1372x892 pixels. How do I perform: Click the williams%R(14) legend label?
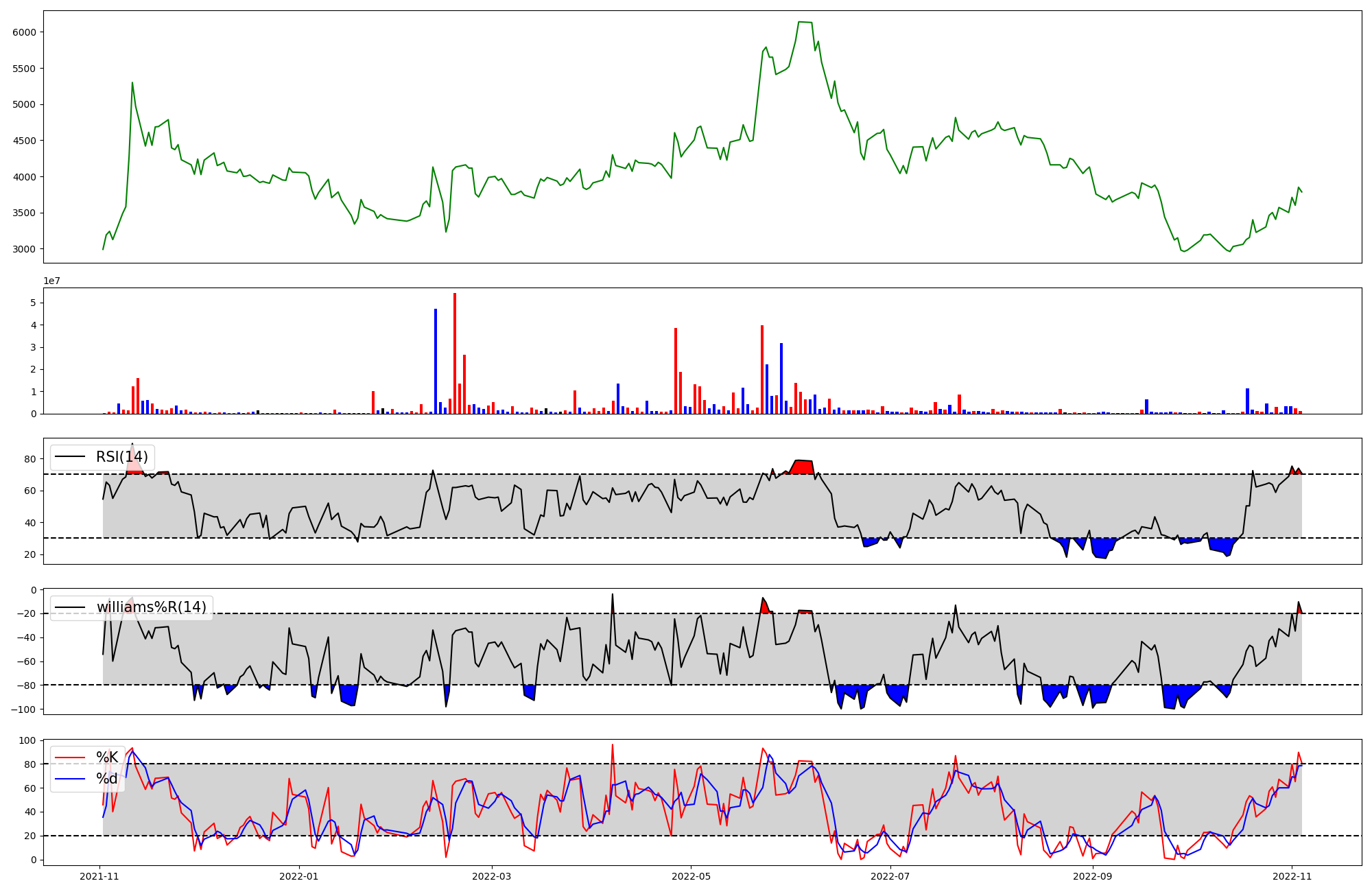pos(151,607)
